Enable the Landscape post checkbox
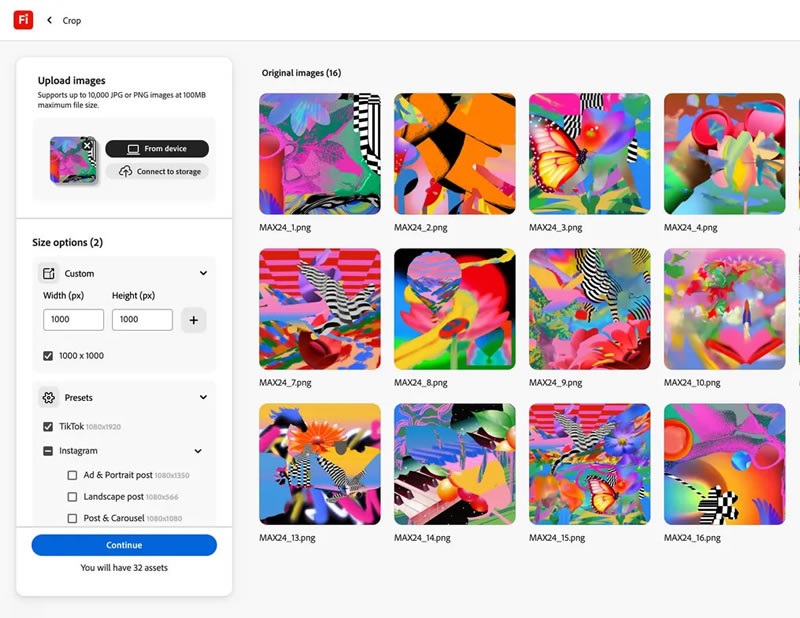Image resolution: width=800 pixels, height=618 pixels. [72, 497]
